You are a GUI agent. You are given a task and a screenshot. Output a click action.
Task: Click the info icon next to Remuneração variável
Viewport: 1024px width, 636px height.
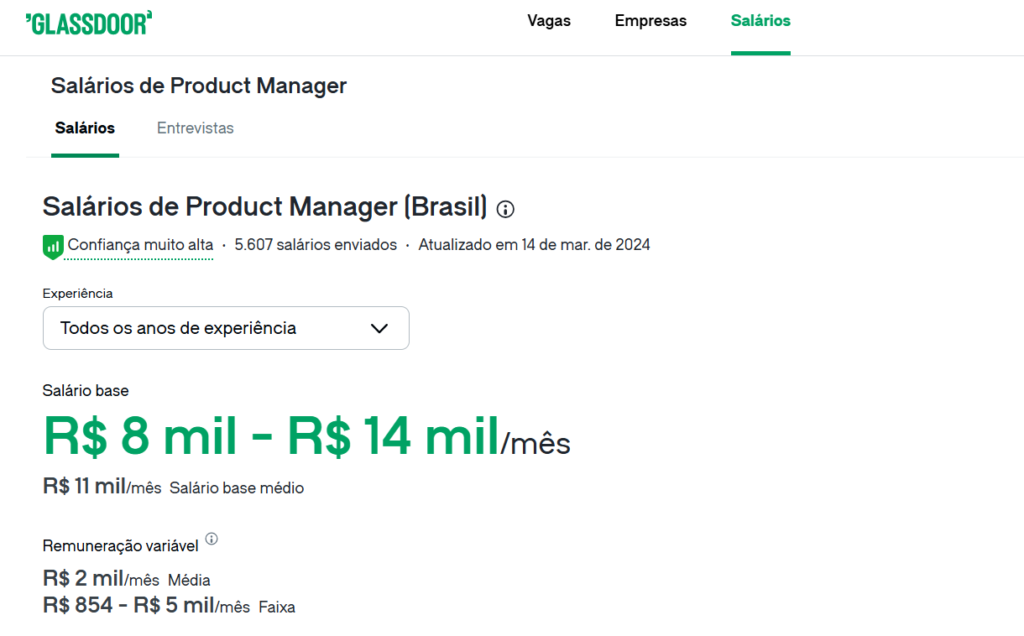coord(211,537)
